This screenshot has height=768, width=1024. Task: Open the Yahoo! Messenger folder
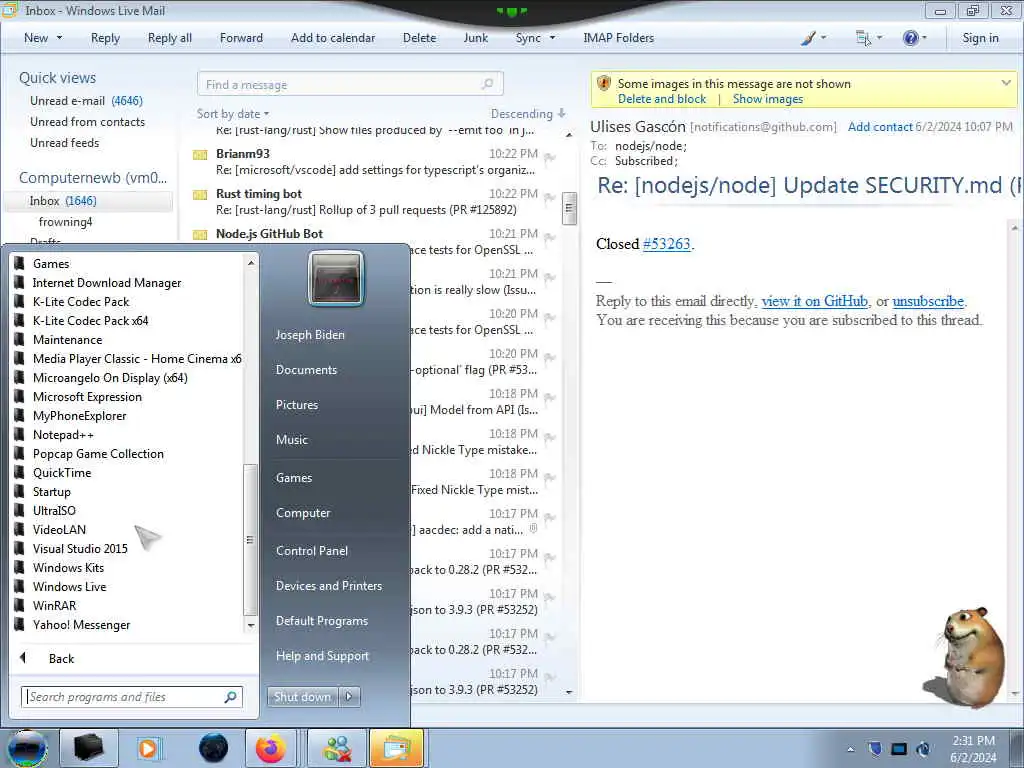point(81,625)
